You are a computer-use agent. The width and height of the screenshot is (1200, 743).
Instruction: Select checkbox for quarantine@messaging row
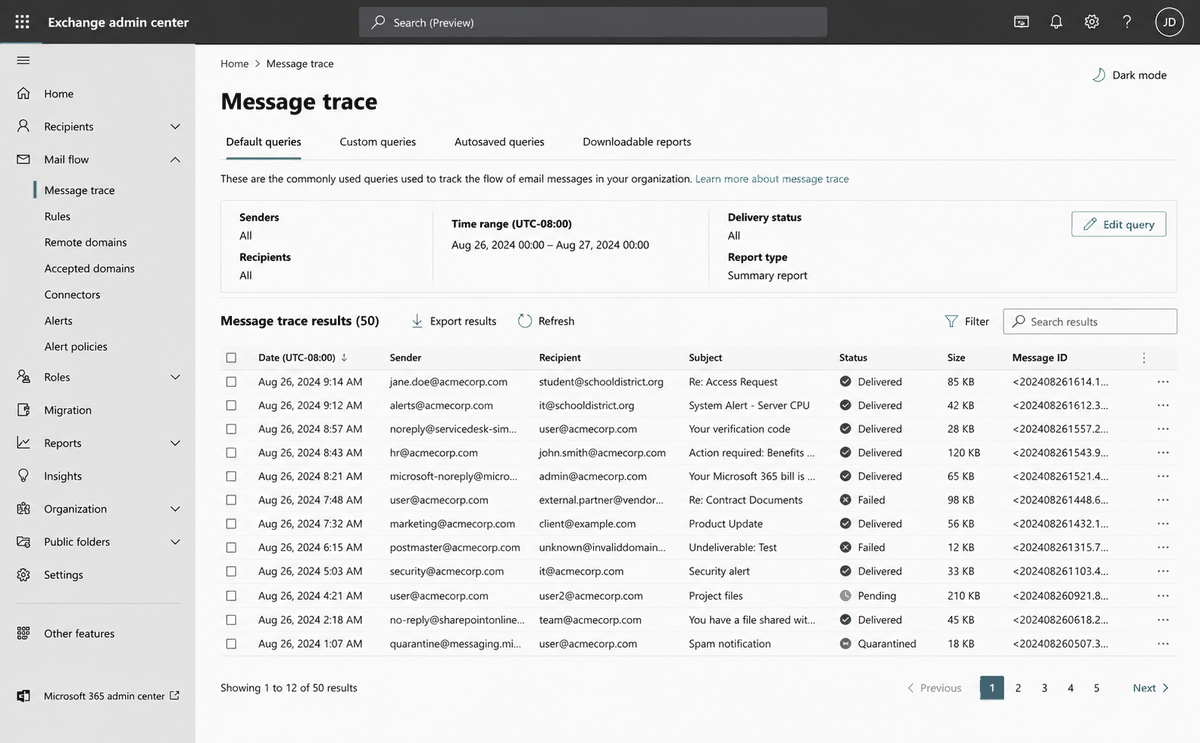coord(232,644)
